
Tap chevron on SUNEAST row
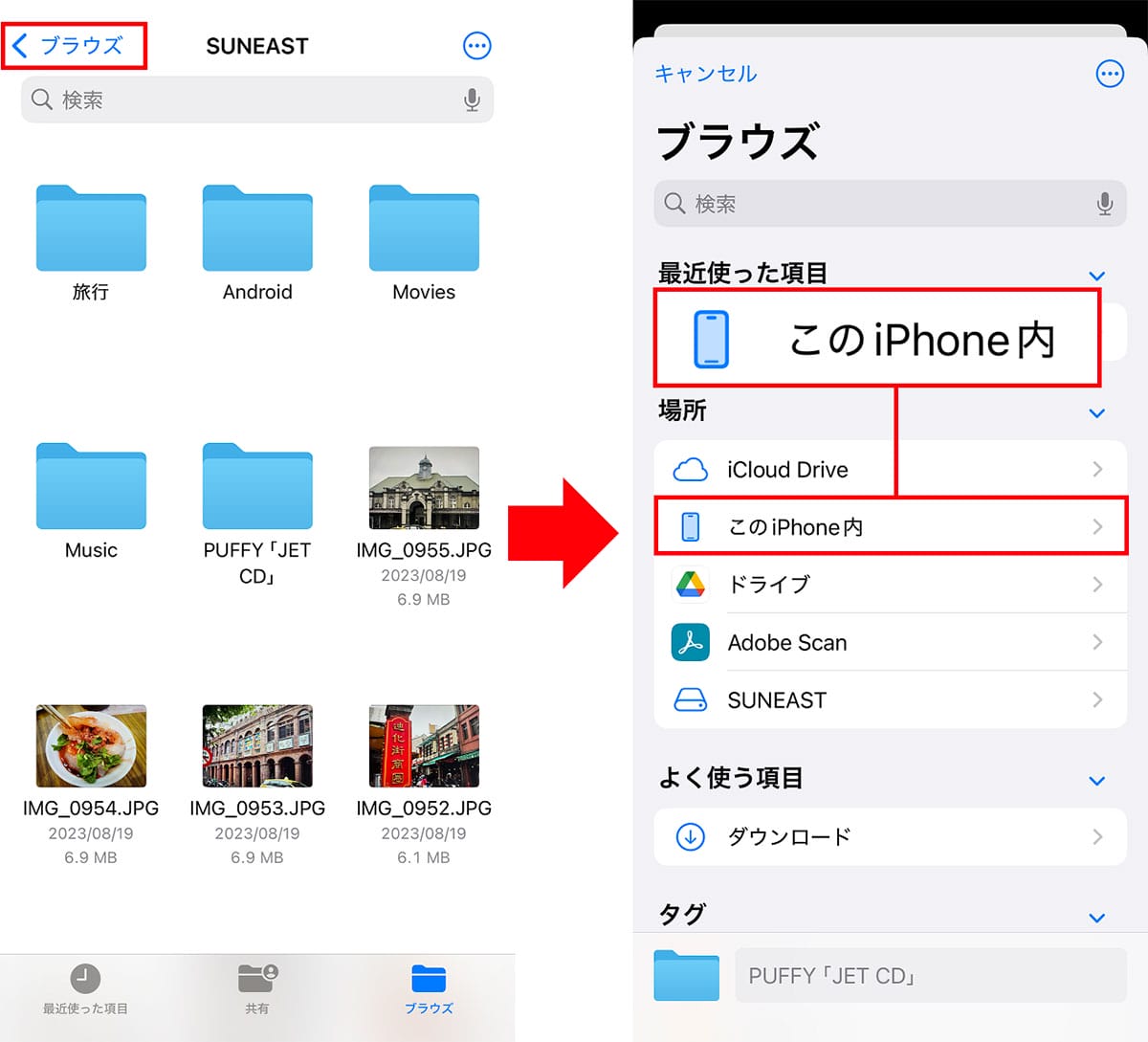coord(1097,700)
